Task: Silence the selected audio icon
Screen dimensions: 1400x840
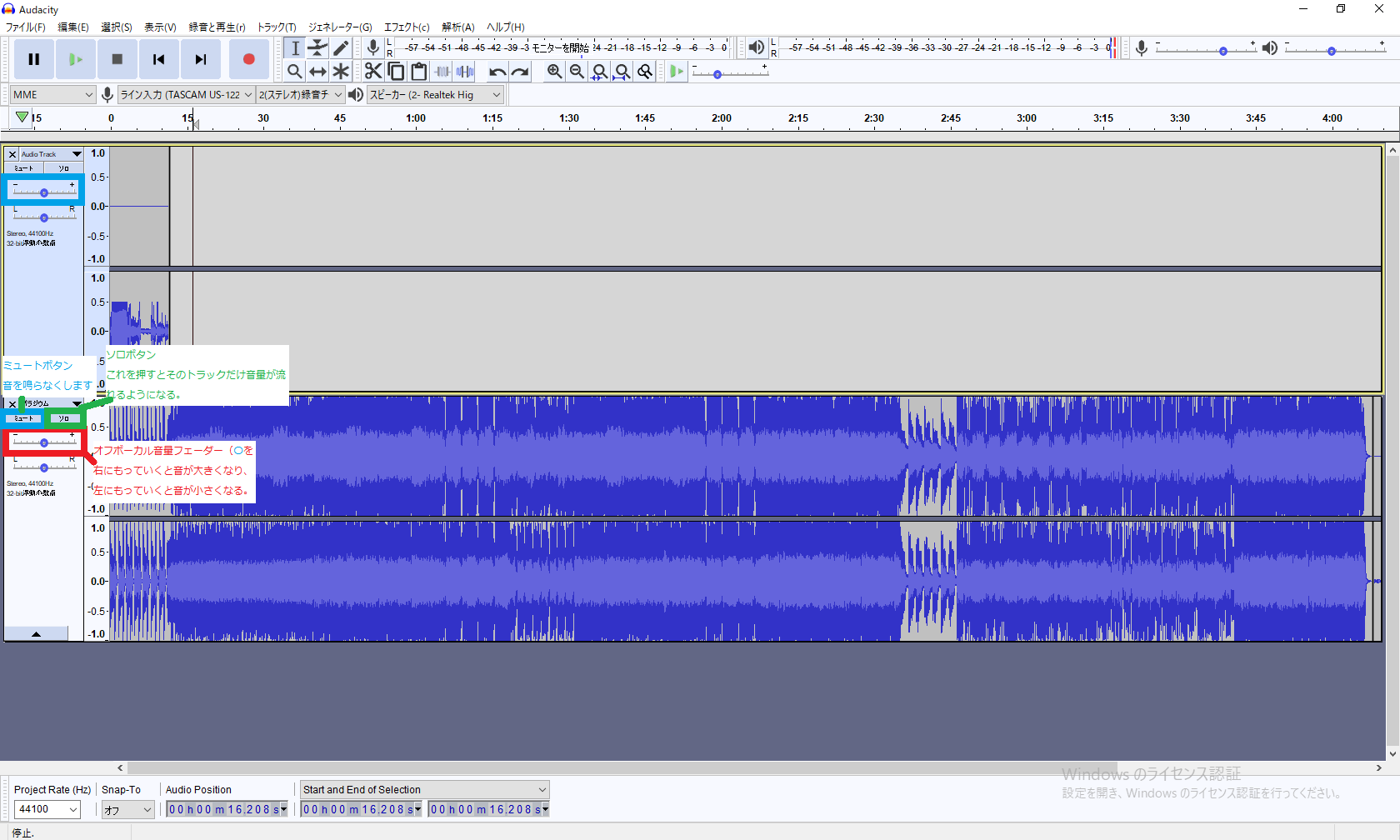Action: click(x=465, y=72)
